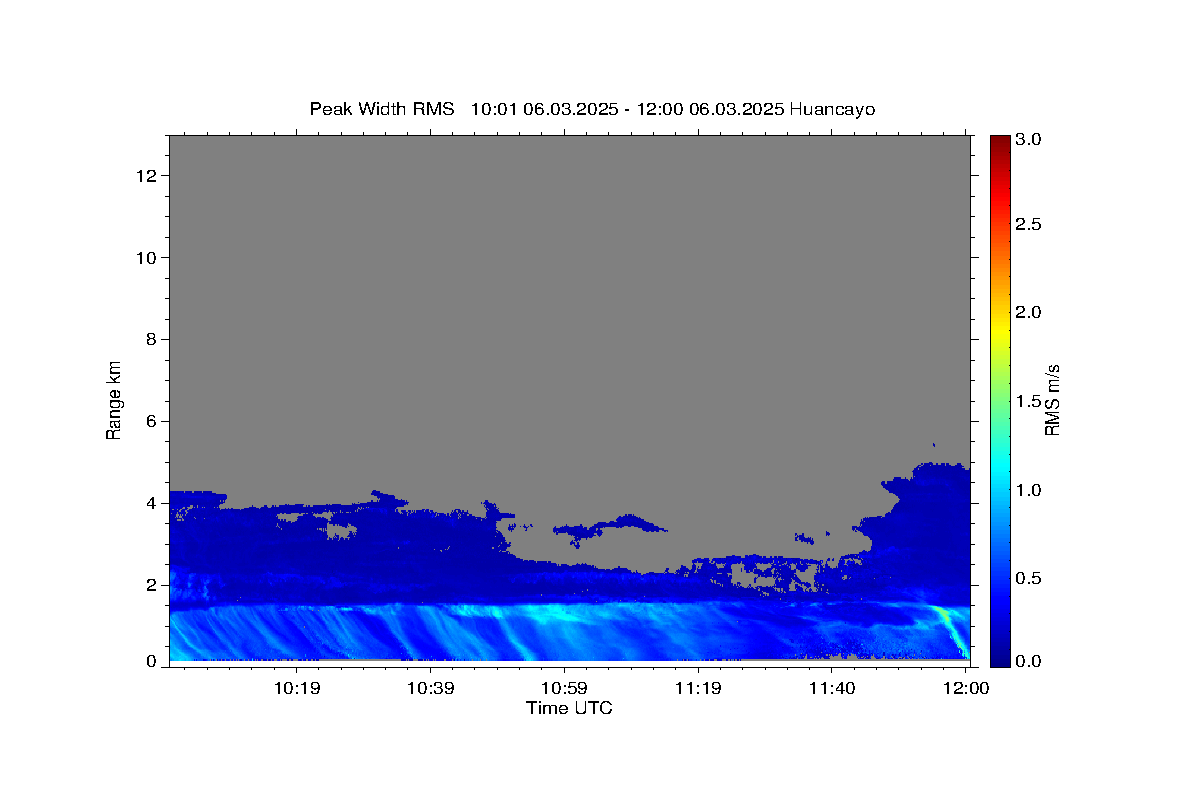Pick the dark blue bottom of colorbar
Viewport: 1200px width, 800px height.
click(x=1000, y=659)
